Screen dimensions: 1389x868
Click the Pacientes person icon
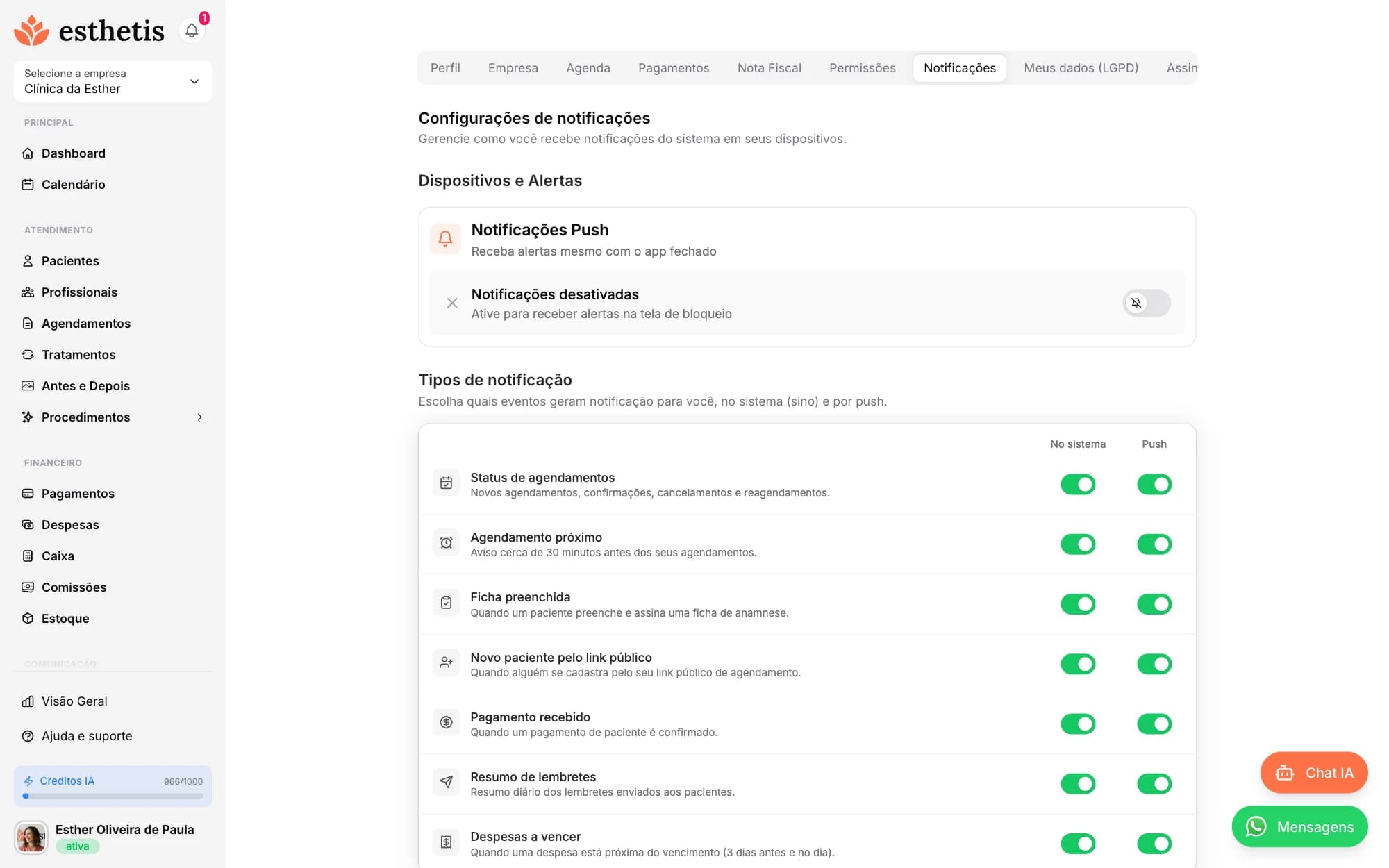tap(28, 261)
